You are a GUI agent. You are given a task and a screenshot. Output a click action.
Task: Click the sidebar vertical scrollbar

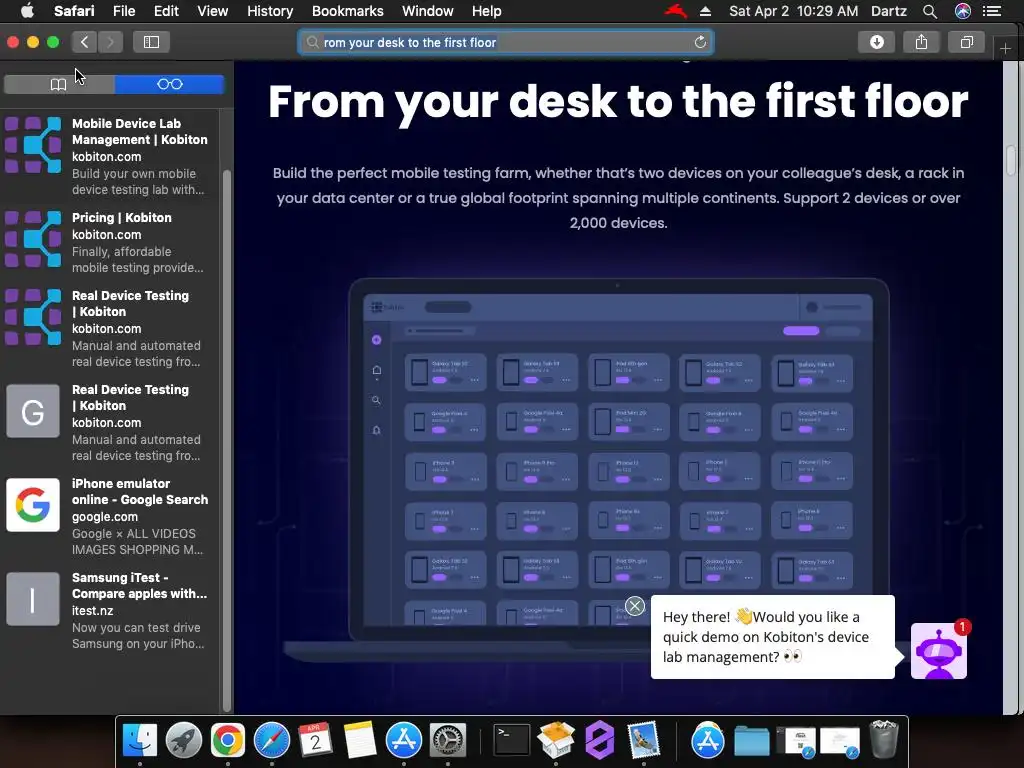tap(227, 441)
